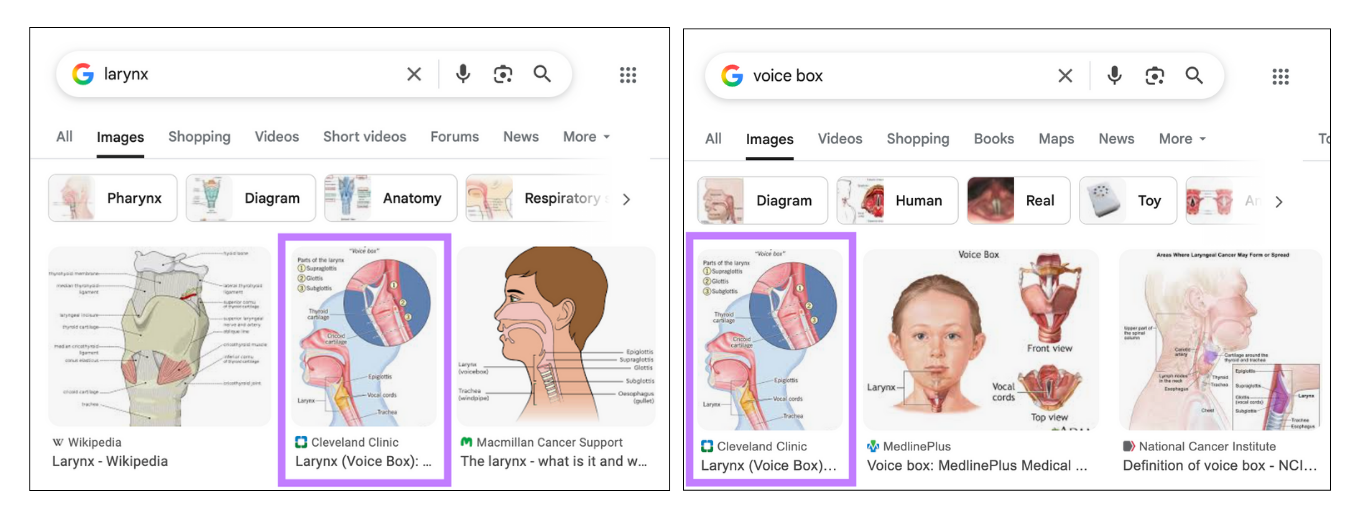The height and width of the screenshot is (518, 1366).
Task: Open News tab in larynx results
Action: coord(521,137)
